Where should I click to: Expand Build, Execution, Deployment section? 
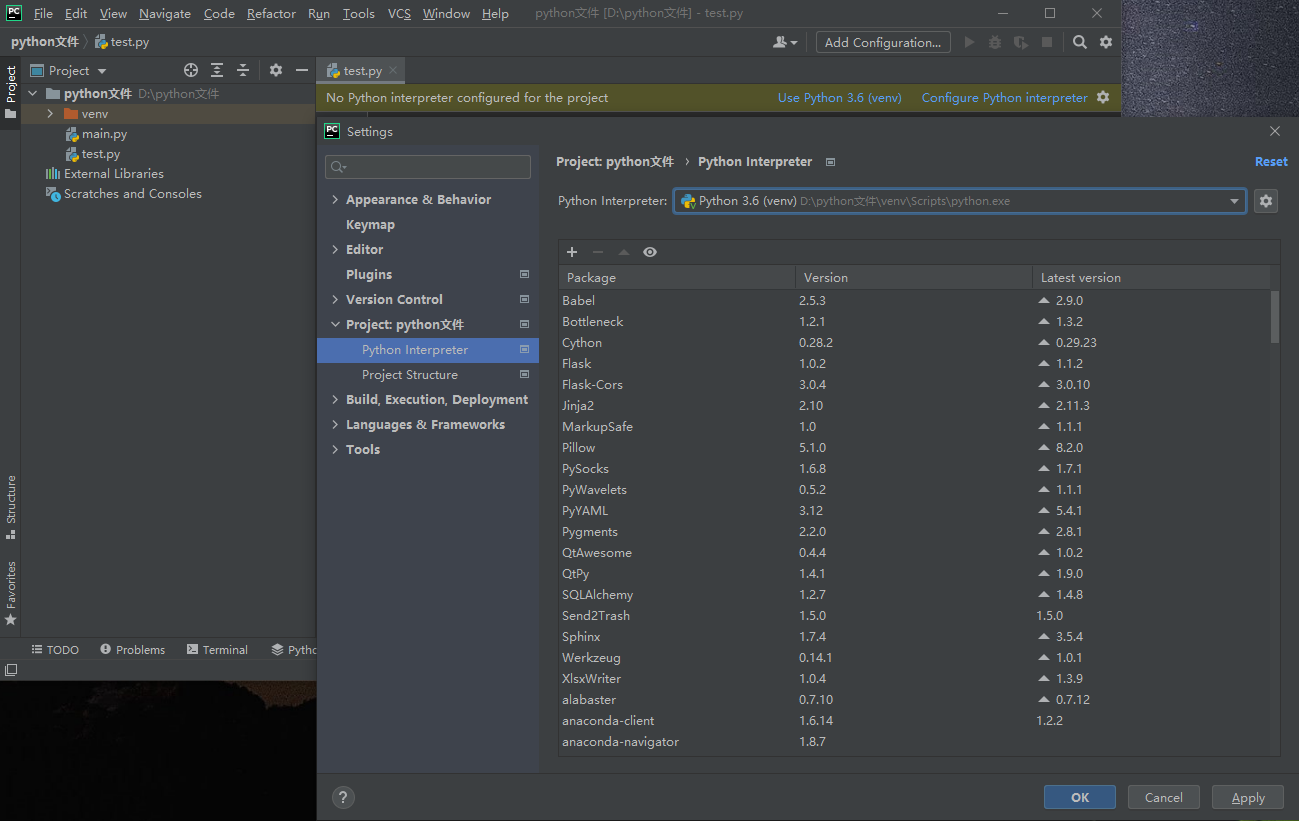pos(335,400)
